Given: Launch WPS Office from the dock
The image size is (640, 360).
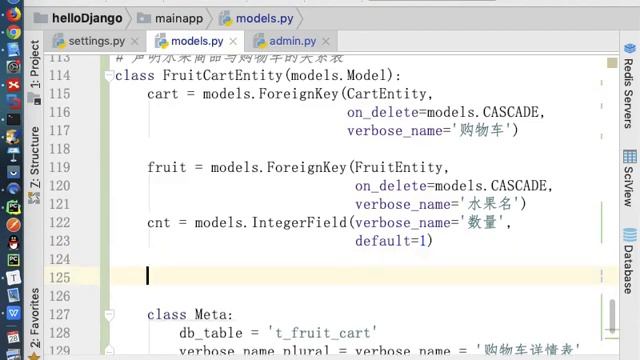Looking at the screenshot, I should coord(13,313).
